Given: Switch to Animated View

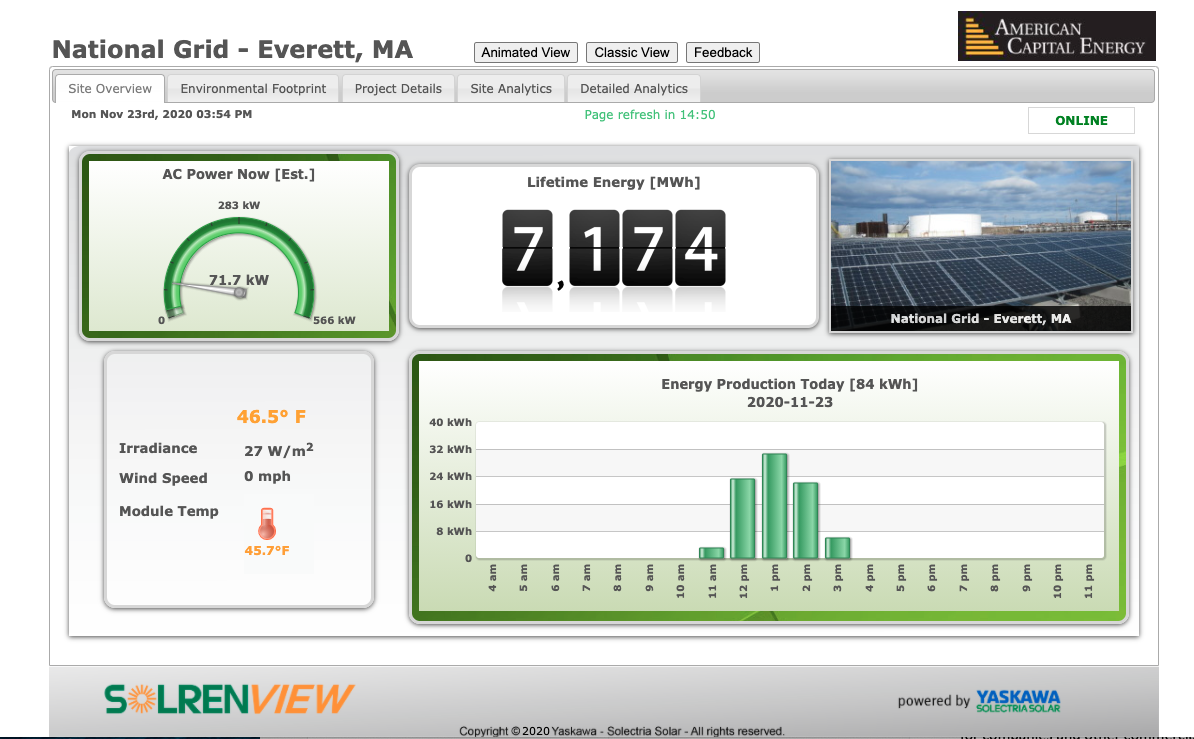Looking at the screenshot, I should click(x=525, y=53).
